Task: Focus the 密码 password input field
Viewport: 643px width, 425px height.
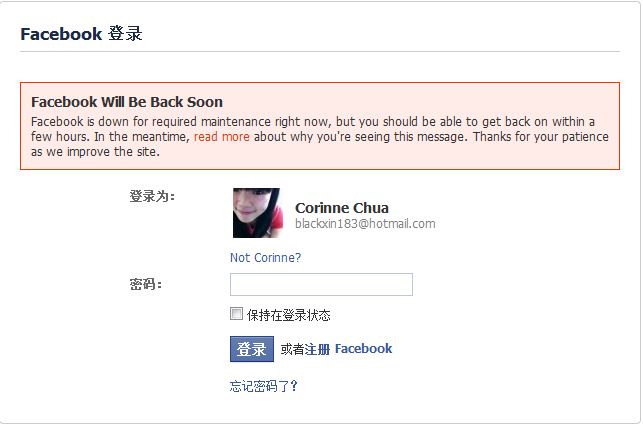Action: pos(321,284)
